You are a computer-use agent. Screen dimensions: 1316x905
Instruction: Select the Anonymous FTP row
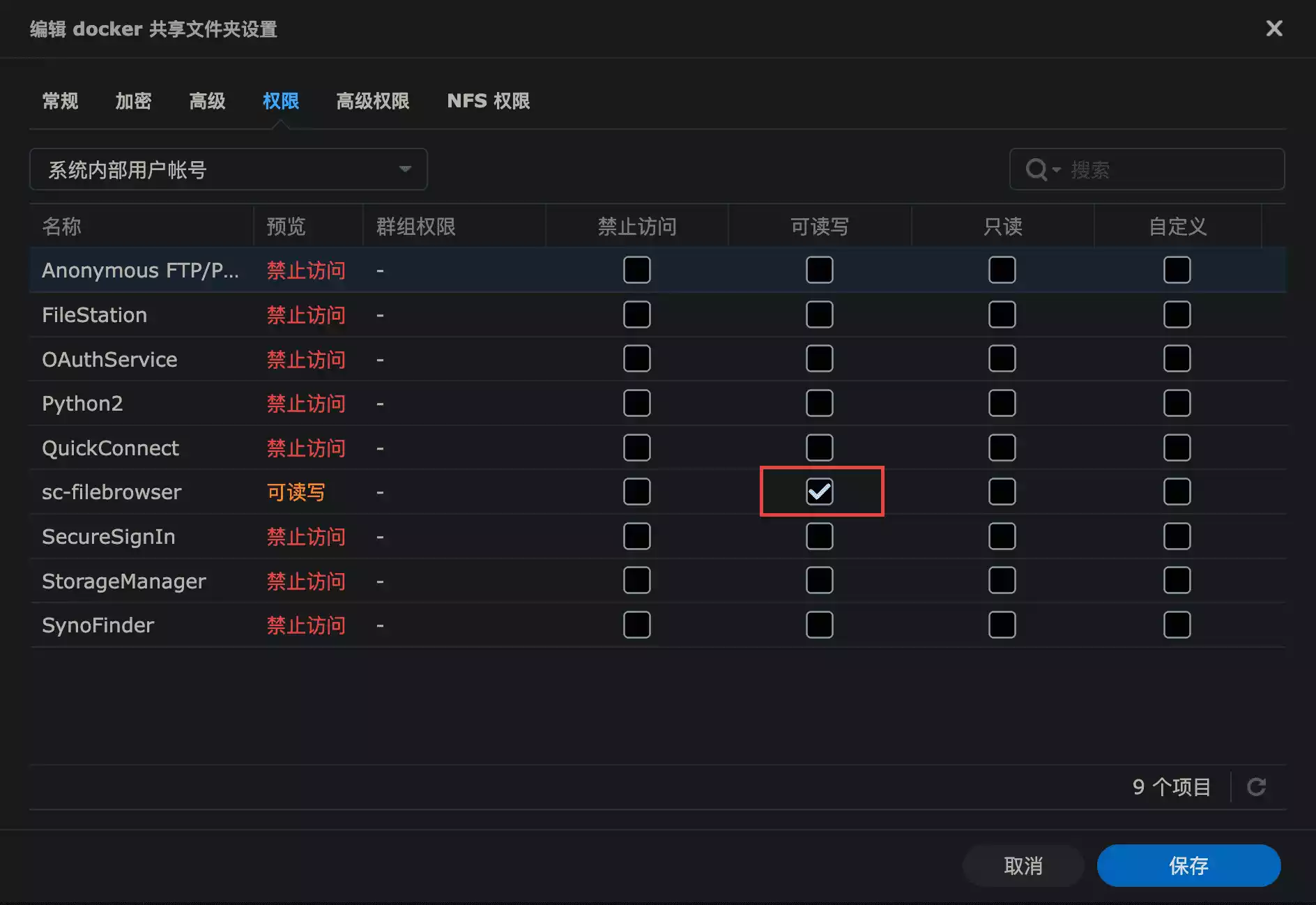(140, 271)
